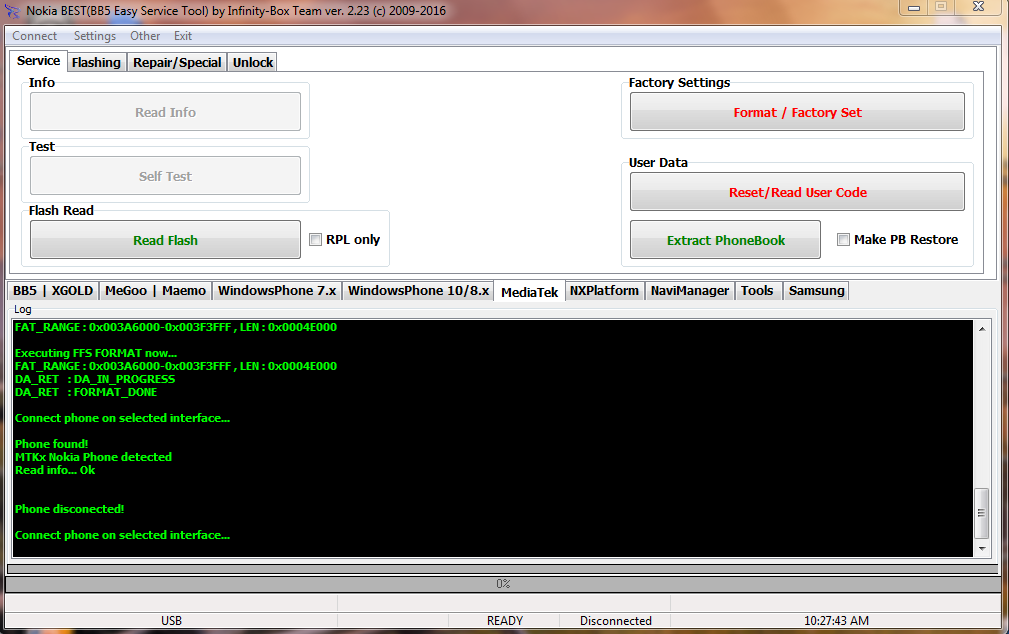The width and height of the screenshot is (1009, 634).
Task: Switch to WindowsPhone 10/8.x tab
Action: click(x=418, y=291)
